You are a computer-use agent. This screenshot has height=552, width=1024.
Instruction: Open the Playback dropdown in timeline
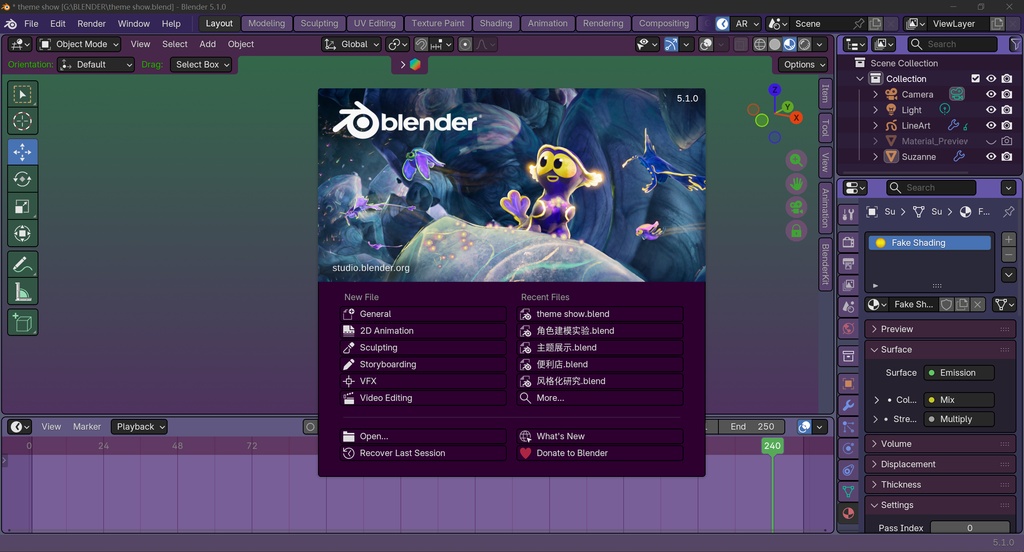(x=140, y=427)
